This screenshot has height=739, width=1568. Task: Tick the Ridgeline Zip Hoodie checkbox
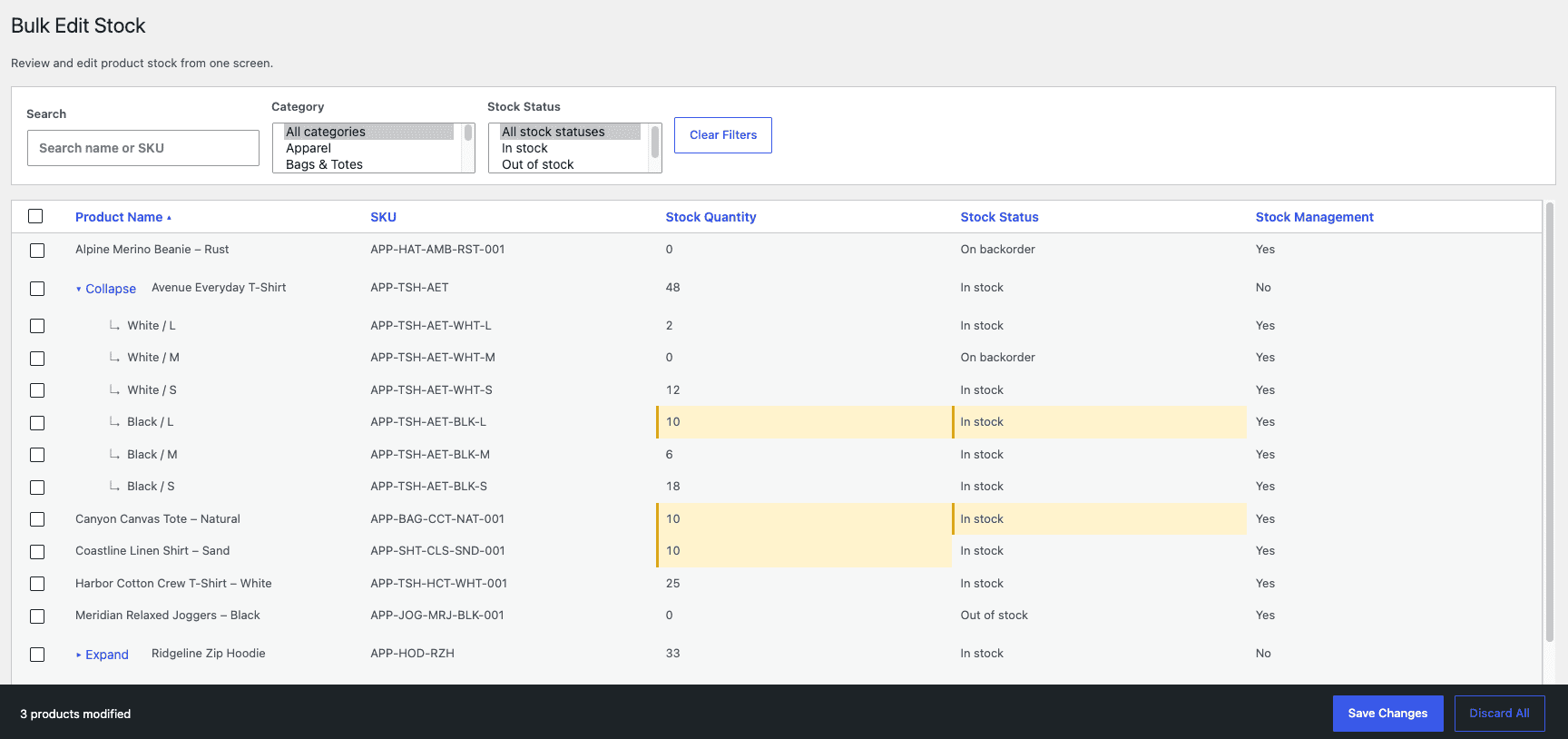pos(37,655)
